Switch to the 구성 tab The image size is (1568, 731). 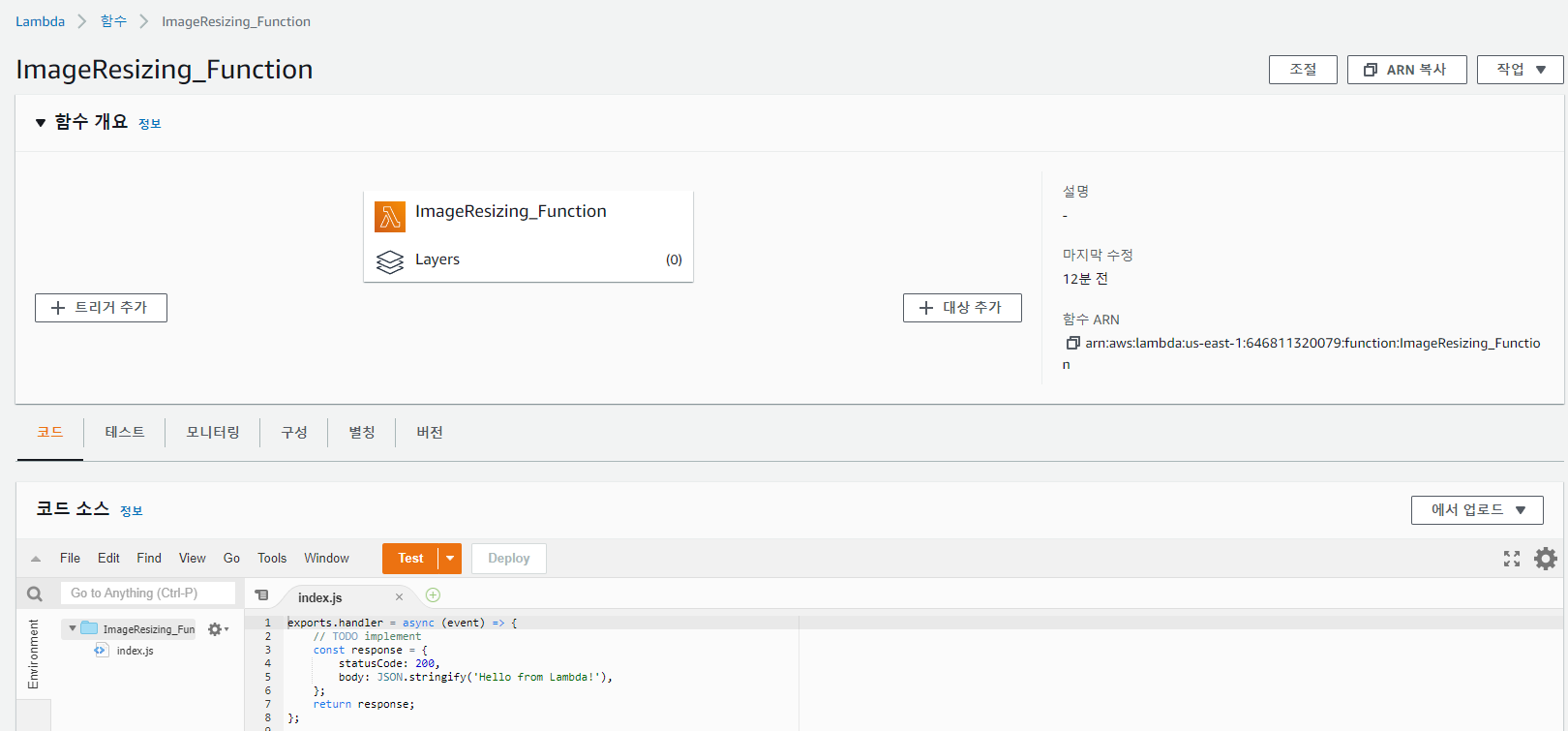294,432
